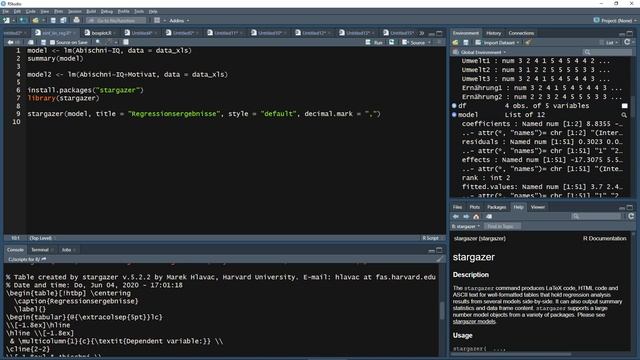
Task: Open the Addins dropdown
Action: 179,20
